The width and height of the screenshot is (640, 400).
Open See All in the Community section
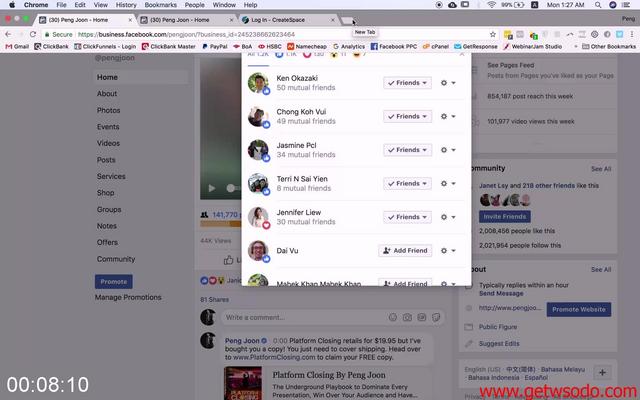pyautogui.click(x=601, y=169)
